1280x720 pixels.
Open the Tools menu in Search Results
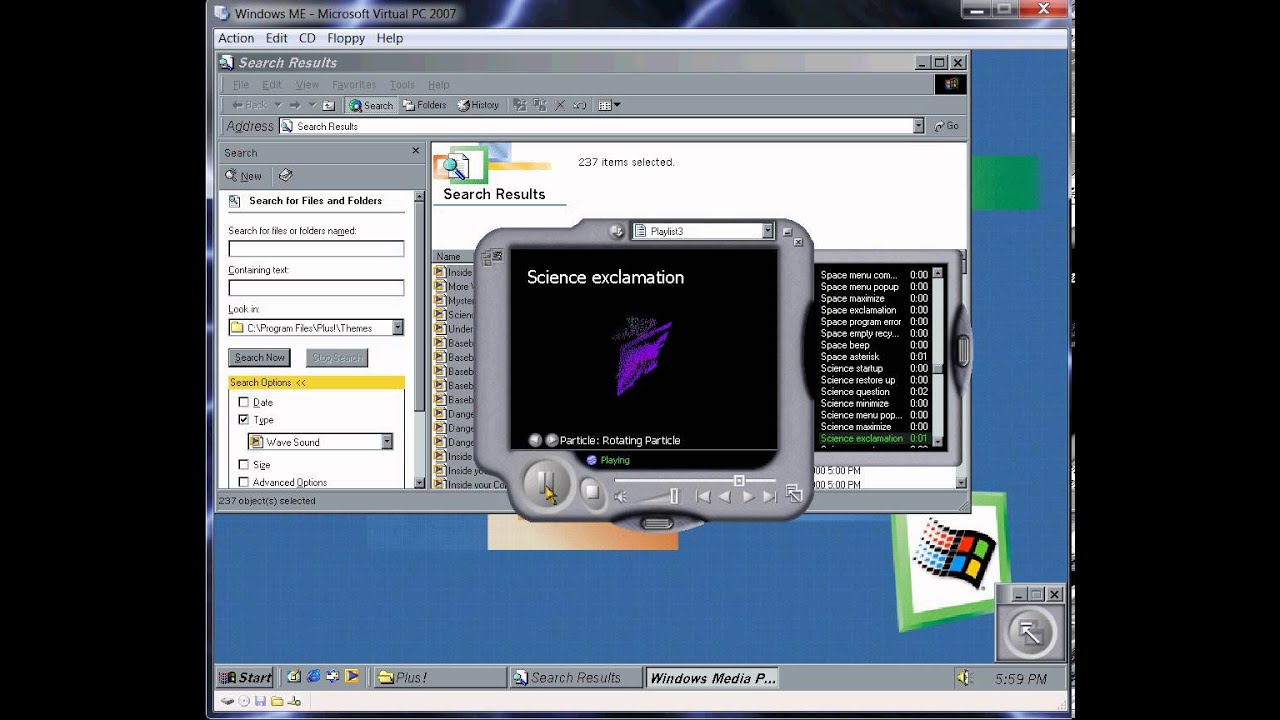coord(402,85)
